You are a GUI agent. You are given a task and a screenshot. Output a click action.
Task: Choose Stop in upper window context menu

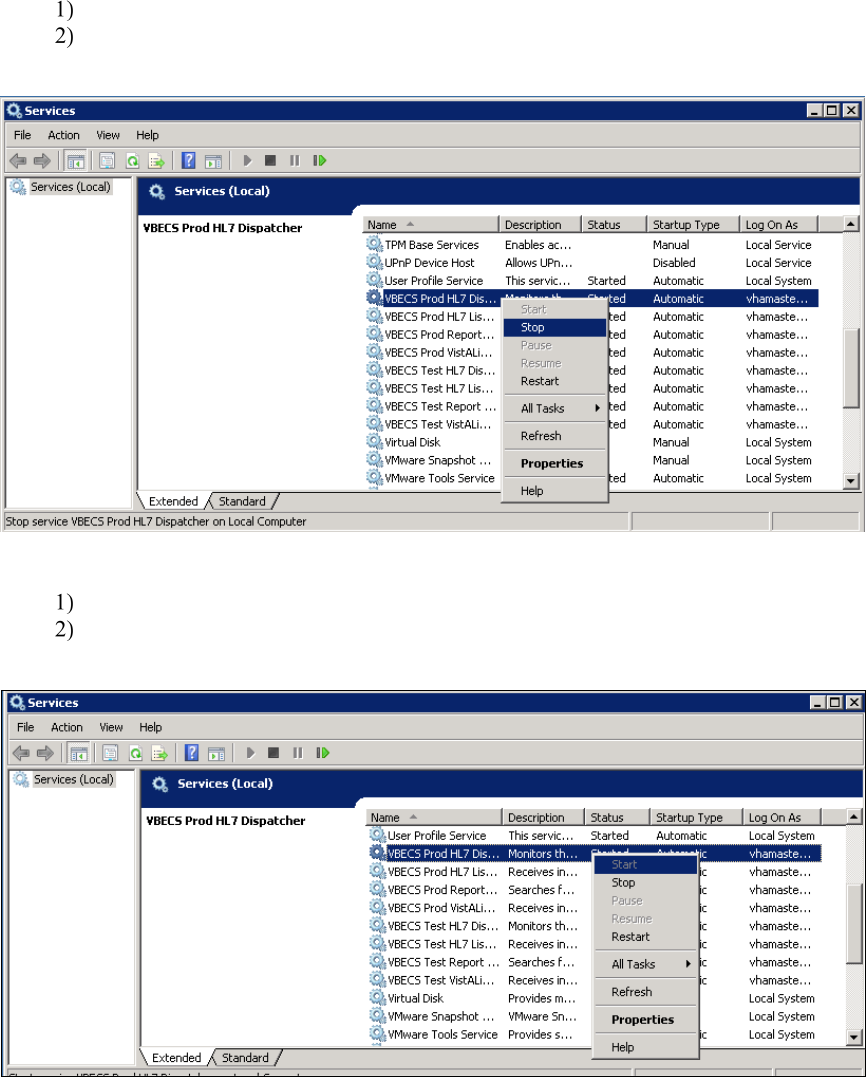(555, 328)
